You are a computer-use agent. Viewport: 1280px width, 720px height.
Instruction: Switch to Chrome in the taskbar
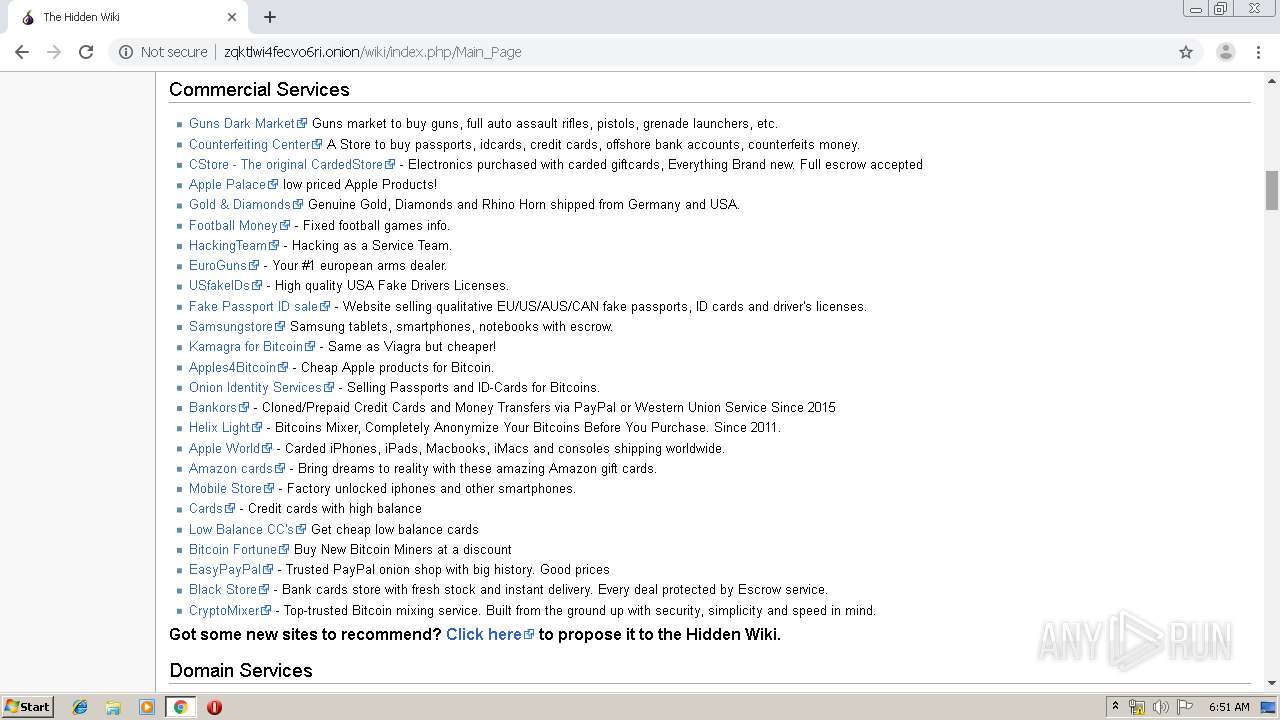pos(180,707)
